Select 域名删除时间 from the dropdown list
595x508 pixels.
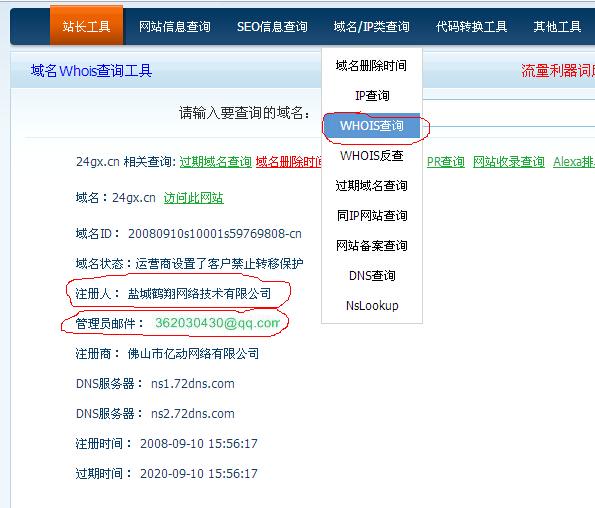[x=371, y=65]
